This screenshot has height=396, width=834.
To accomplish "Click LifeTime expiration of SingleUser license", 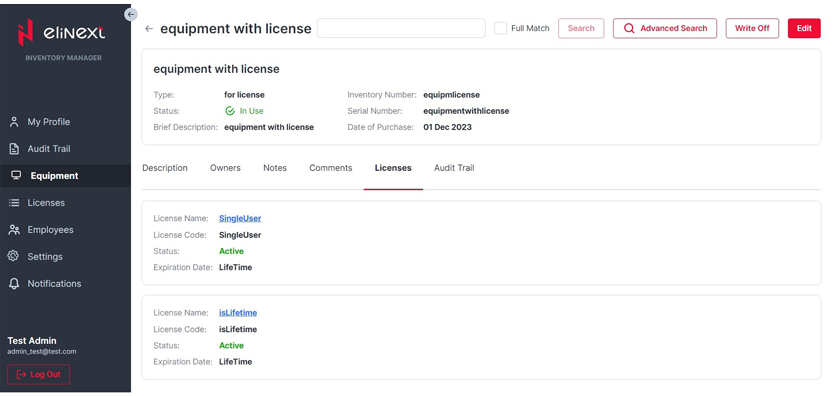I will click(x=236, y=267).
